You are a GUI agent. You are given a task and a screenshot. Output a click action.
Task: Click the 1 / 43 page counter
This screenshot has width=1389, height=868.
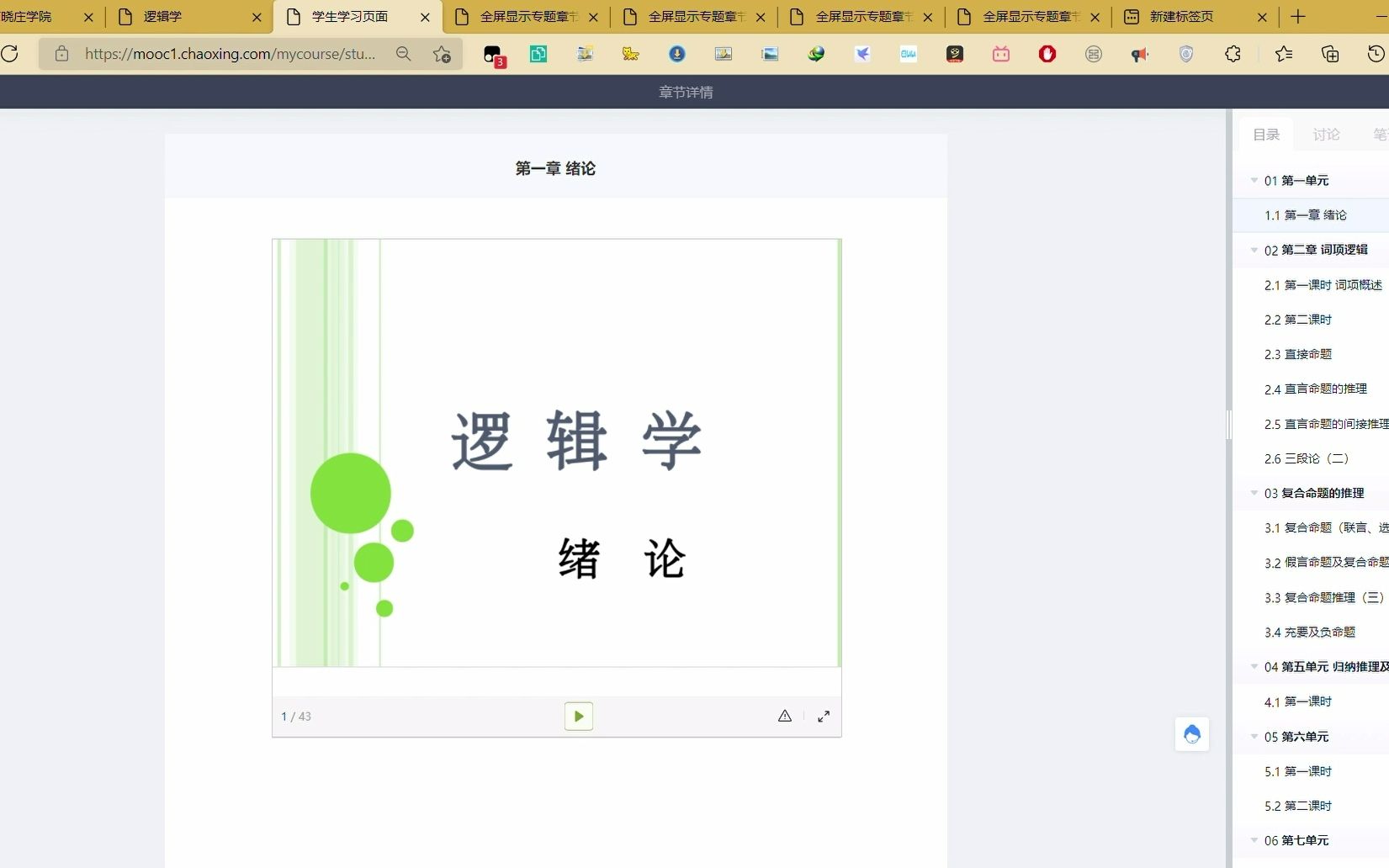click(296, 717)
